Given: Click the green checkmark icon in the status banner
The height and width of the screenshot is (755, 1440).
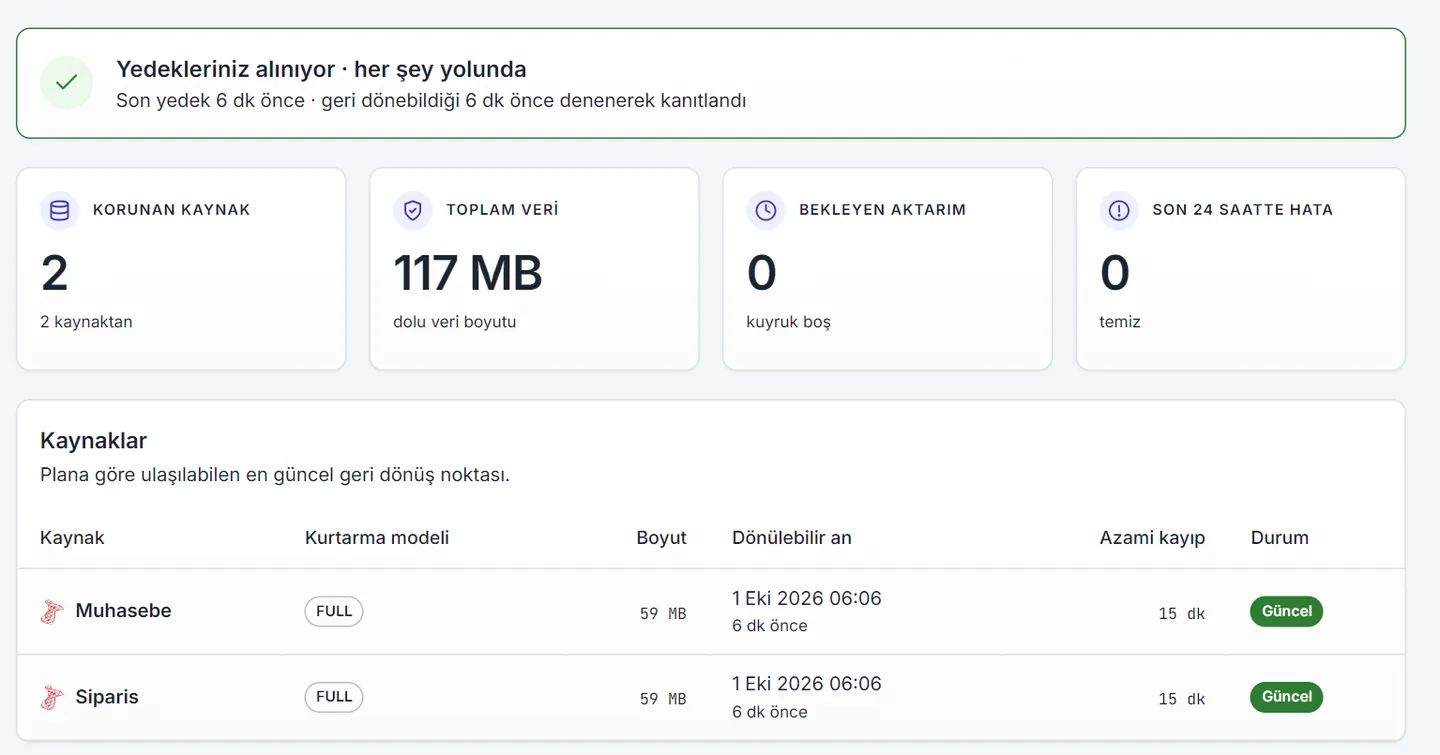Looking at the screenshot, I should pos(66,83).
